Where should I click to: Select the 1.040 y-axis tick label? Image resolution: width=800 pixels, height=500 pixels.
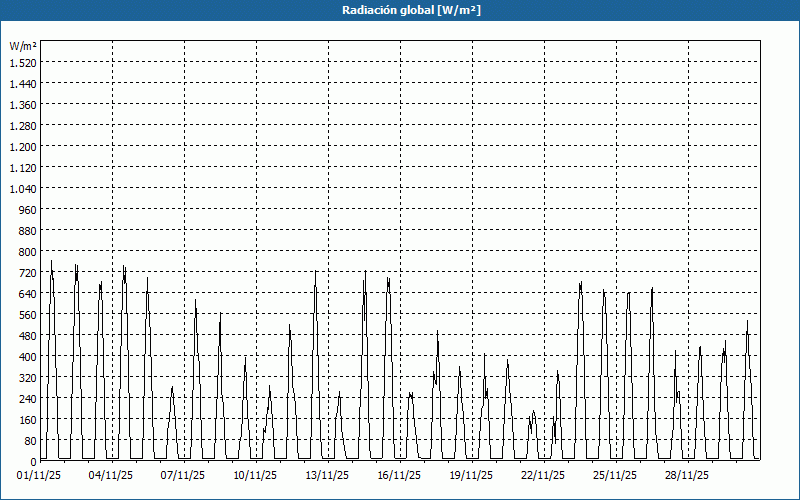[22, 188]
